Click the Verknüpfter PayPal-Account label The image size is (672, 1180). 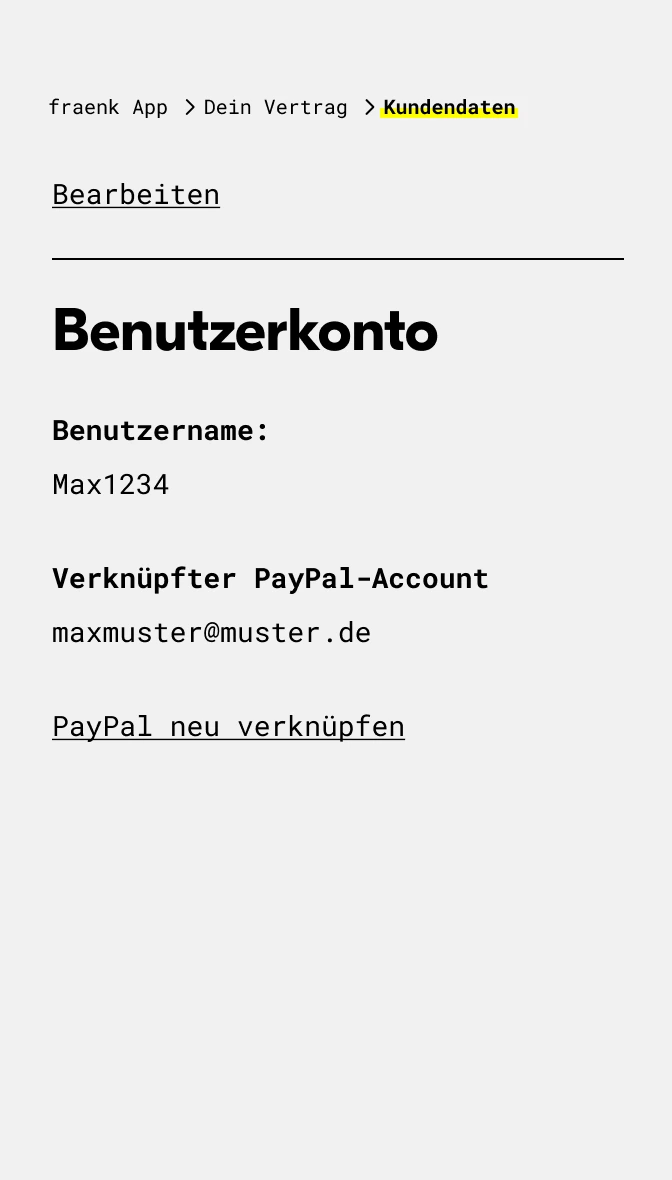pyautogui.click(x=270, y=579)
